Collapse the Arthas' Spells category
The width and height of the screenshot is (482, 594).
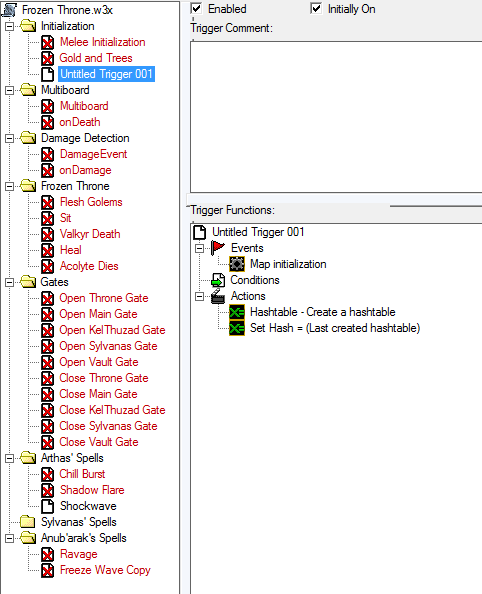tap(9, 458)
